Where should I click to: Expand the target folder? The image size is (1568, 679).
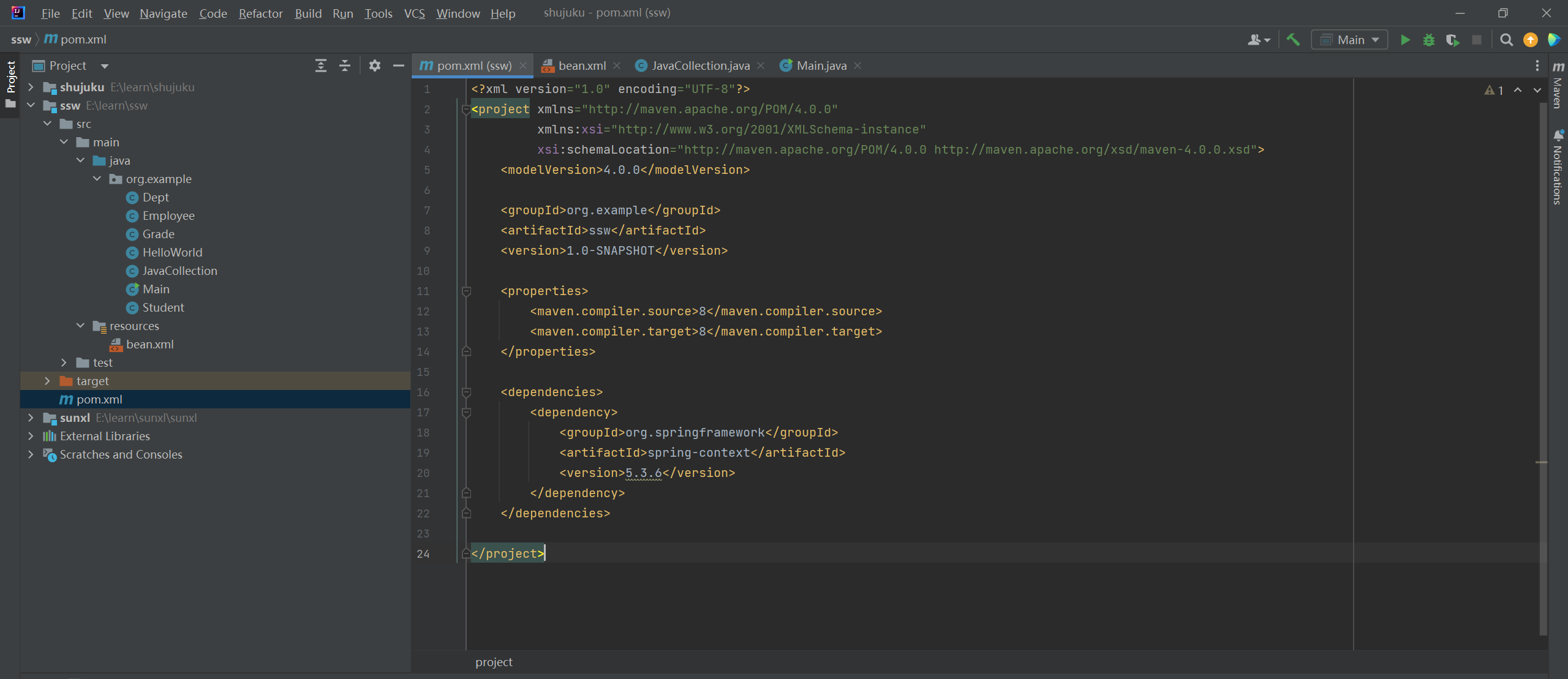pos(47,381)
